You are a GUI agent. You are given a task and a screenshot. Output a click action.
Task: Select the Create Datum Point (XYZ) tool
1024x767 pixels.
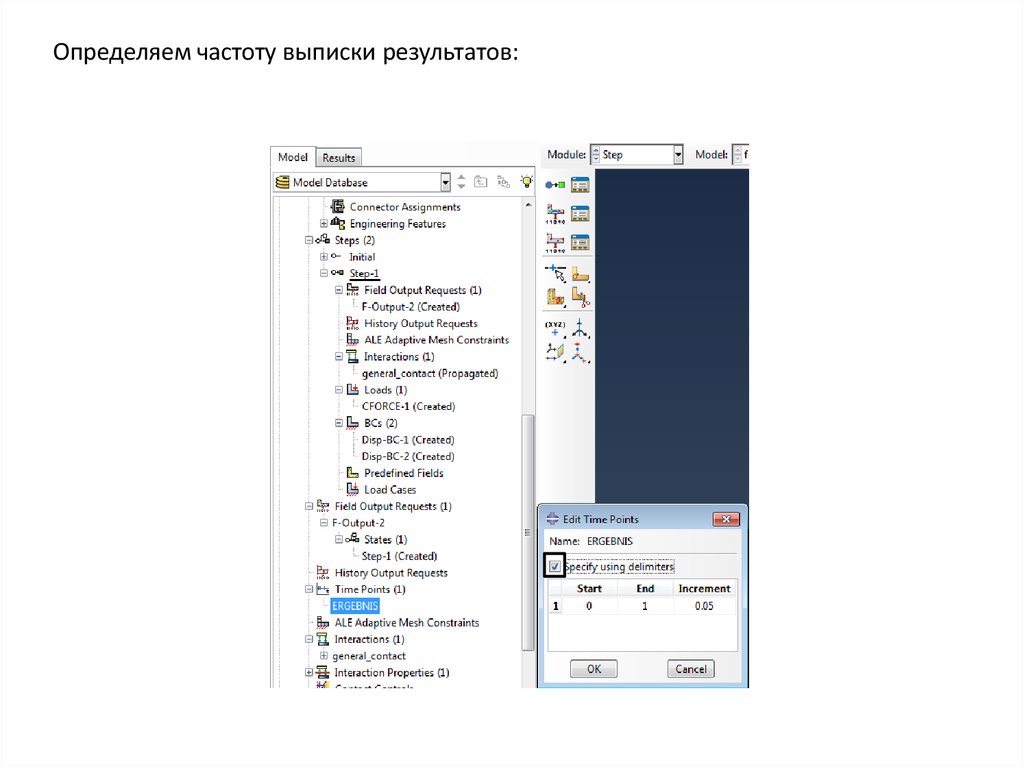[555, 327]
